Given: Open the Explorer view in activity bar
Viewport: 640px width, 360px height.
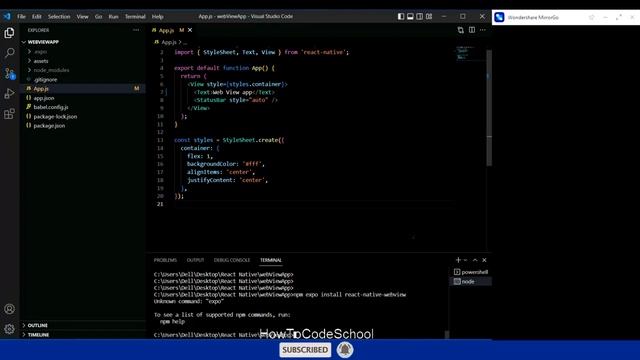Looking at the screenshot, I should click(x=9, y=33).
